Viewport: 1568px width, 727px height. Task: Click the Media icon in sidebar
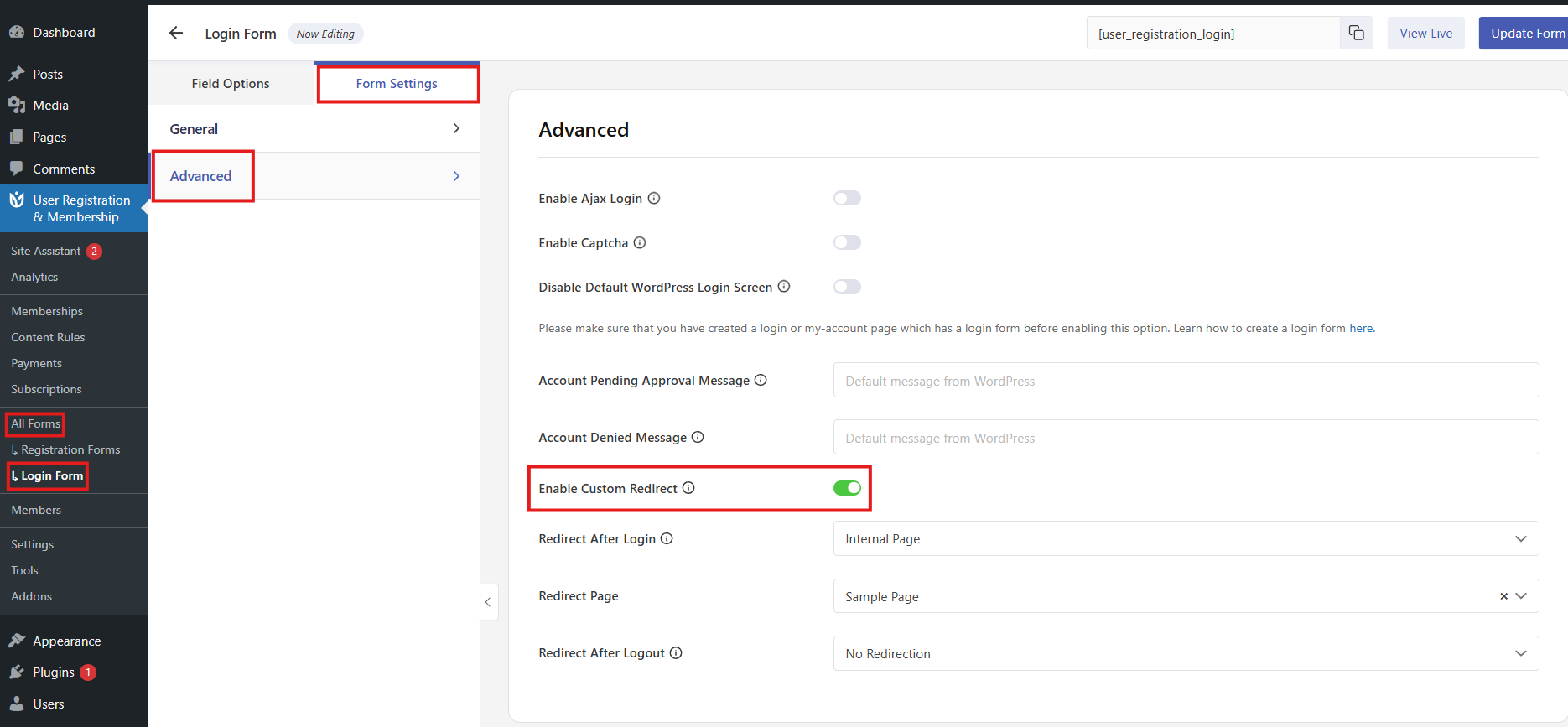pyautogui.click(x=17, y=105)
